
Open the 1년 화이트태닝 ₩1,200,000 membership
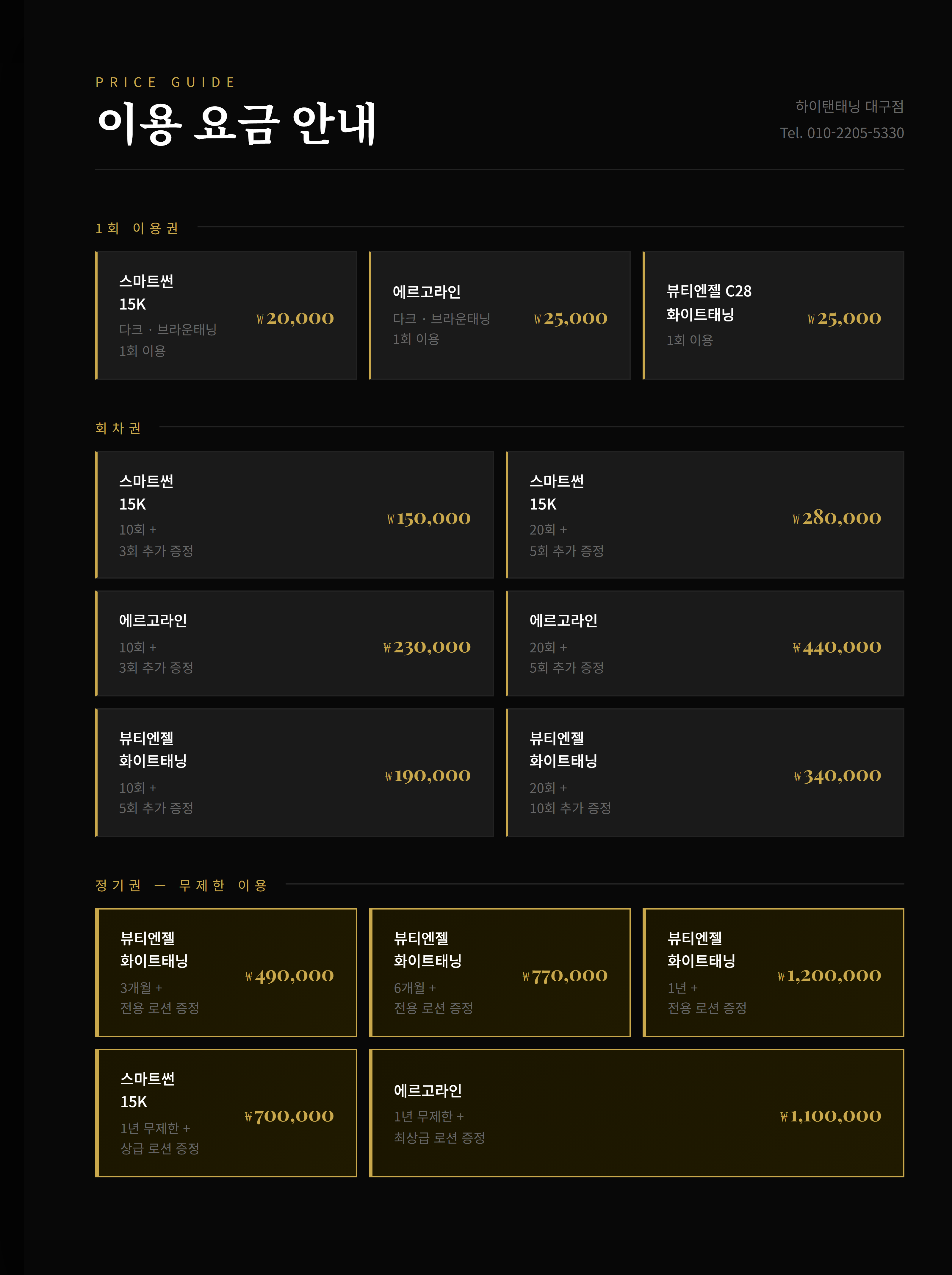(773, 972)
